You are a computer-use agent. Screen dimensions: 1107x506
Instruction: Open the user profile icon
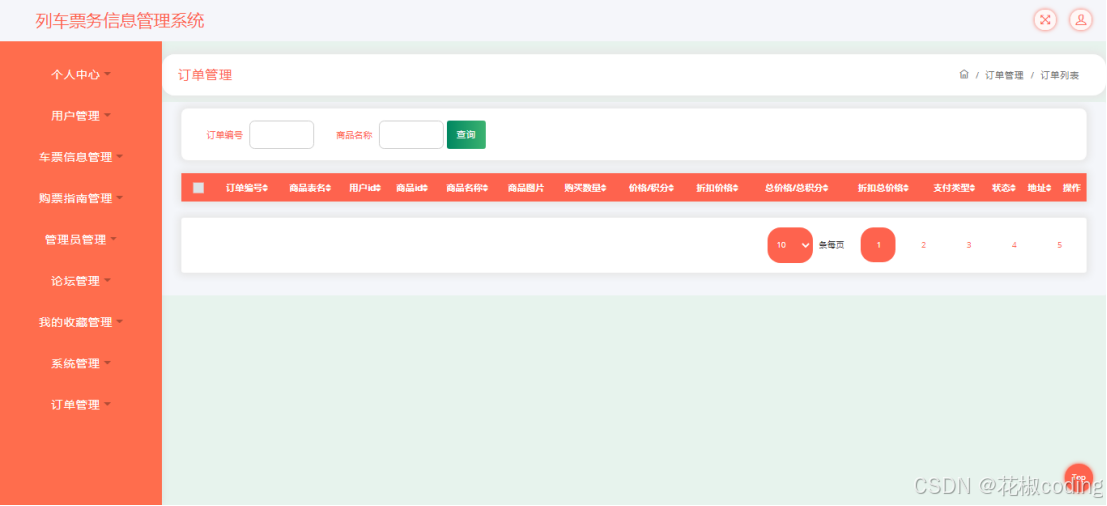1080,20
